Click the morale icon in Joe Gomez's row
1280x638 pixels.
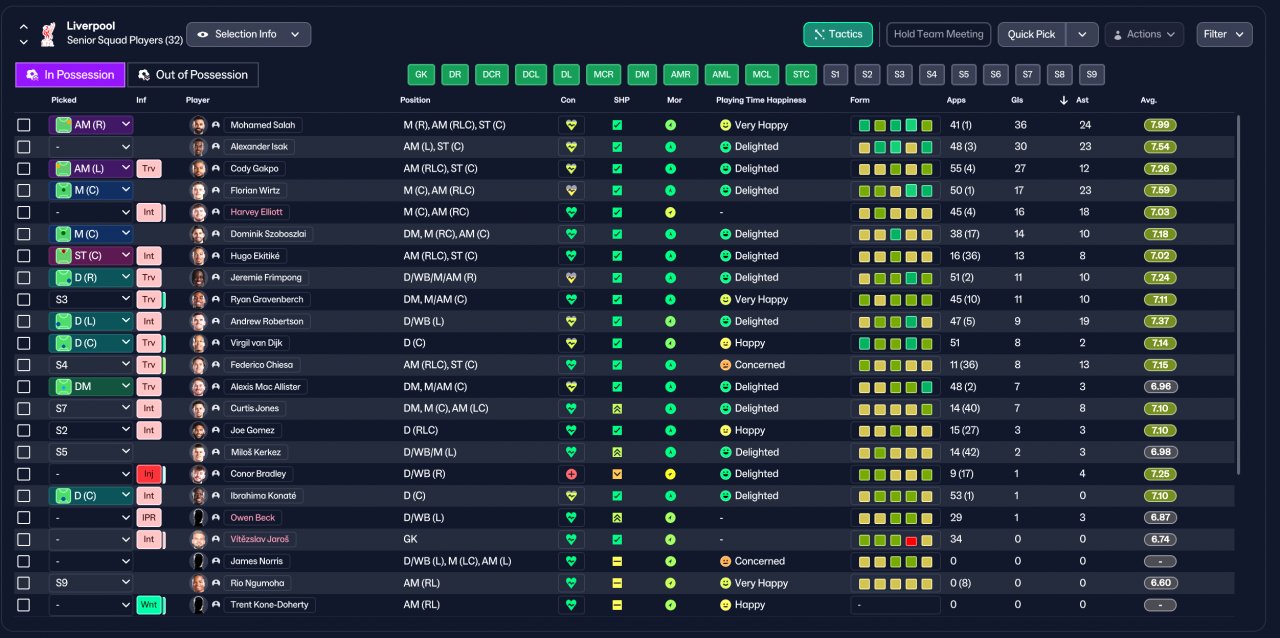670,430
